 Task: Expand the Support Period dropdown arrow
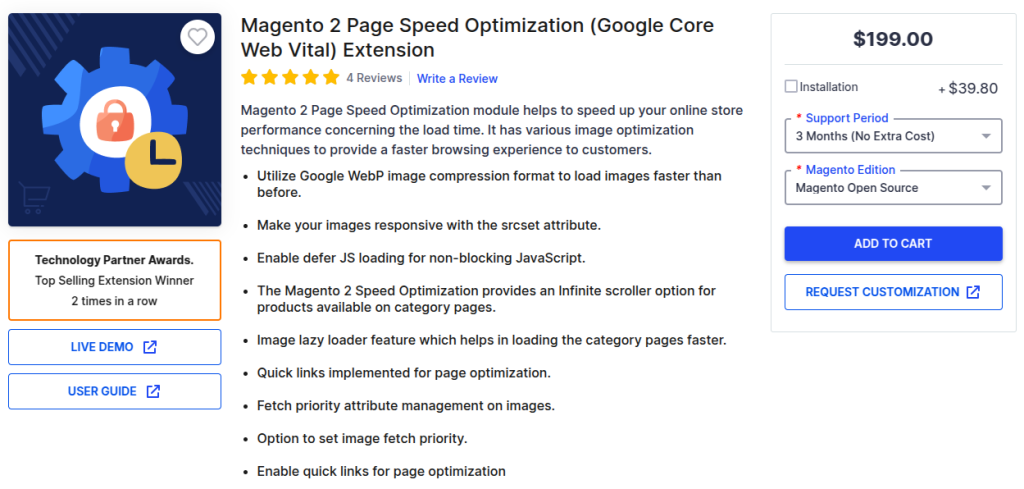[x=986, y=136]
